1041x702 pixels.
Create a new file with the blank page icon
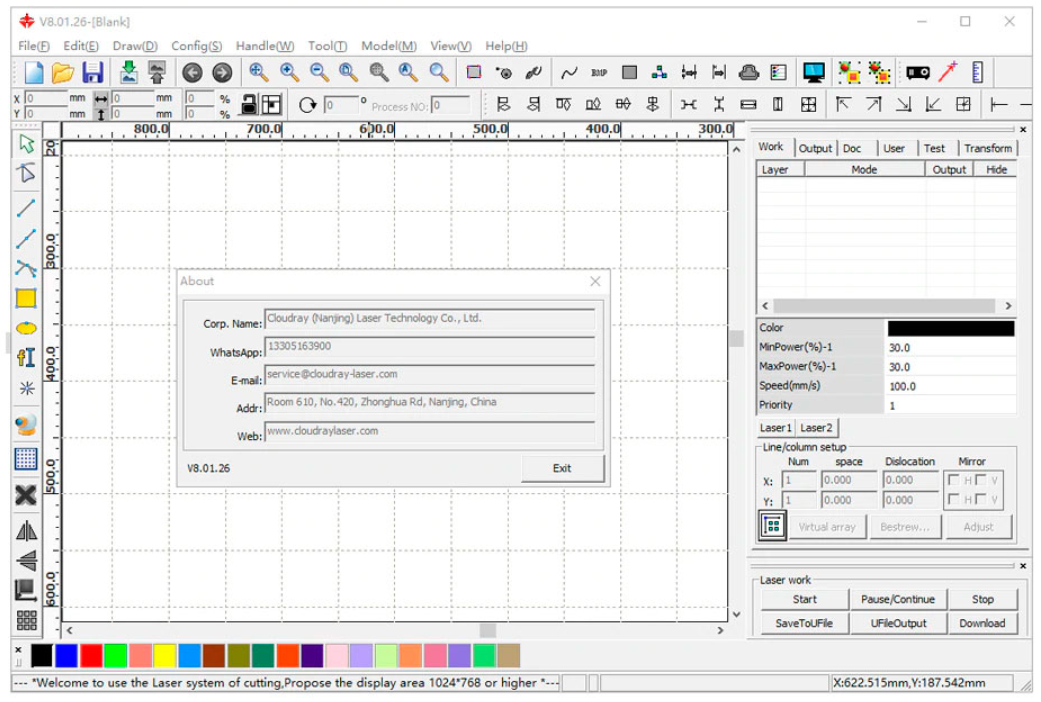[34, 72]
